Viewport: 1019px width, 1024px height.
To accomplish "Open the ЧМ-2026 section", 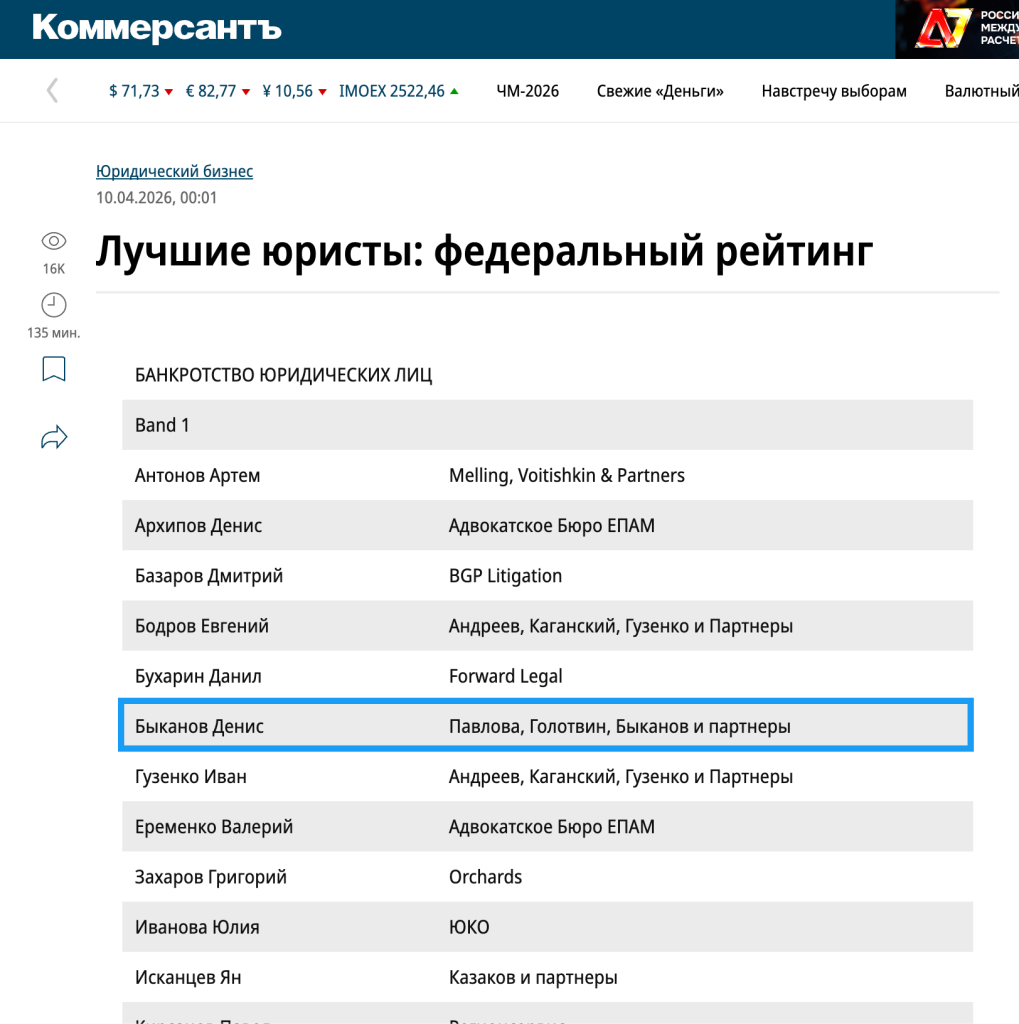I will tap(527, 91).
